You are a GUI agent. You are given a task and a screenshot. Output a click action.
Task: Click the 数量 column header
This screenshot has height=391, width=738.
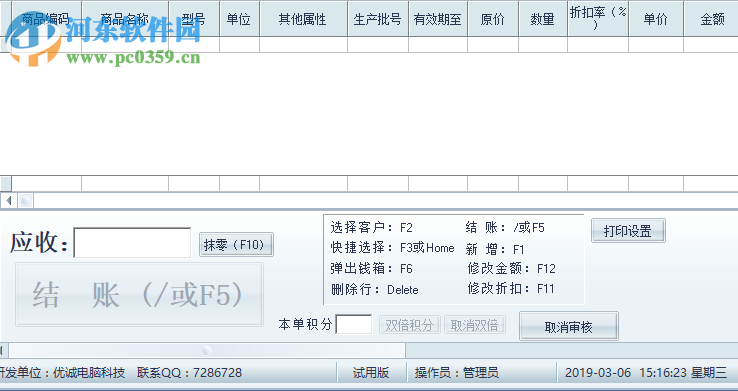click(543, 18)
